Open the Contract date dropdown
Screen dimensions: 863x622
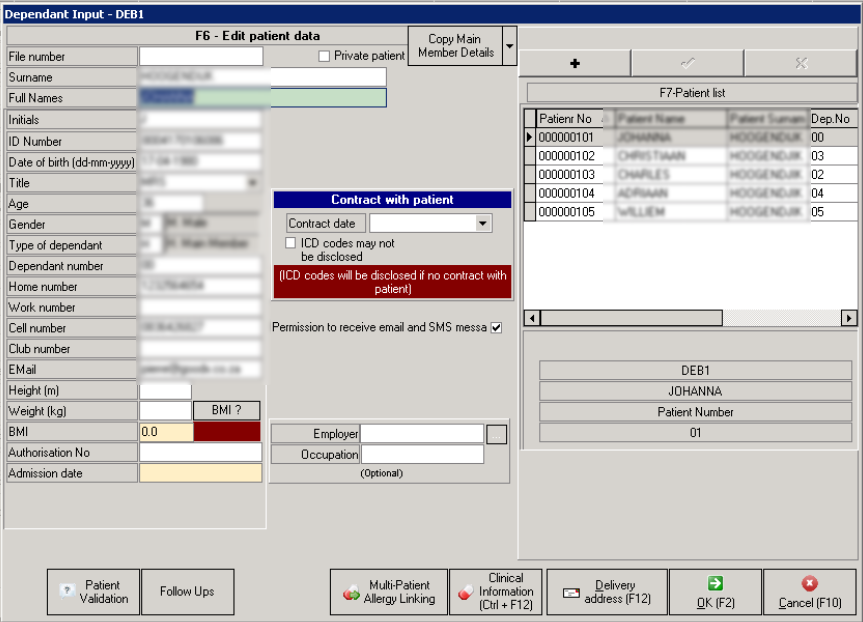point(483,223)
